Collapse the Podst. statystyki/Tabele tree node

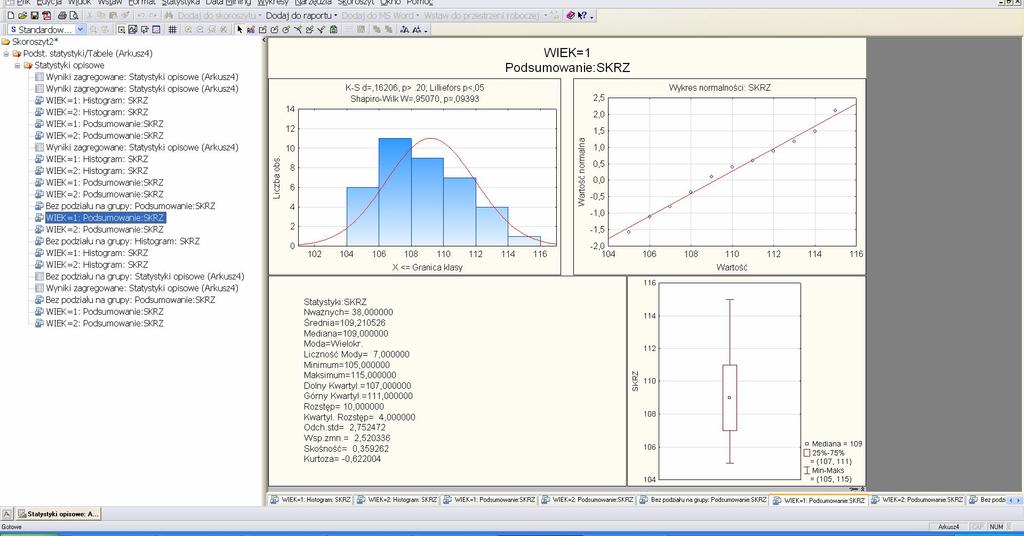tap(7, 54)
